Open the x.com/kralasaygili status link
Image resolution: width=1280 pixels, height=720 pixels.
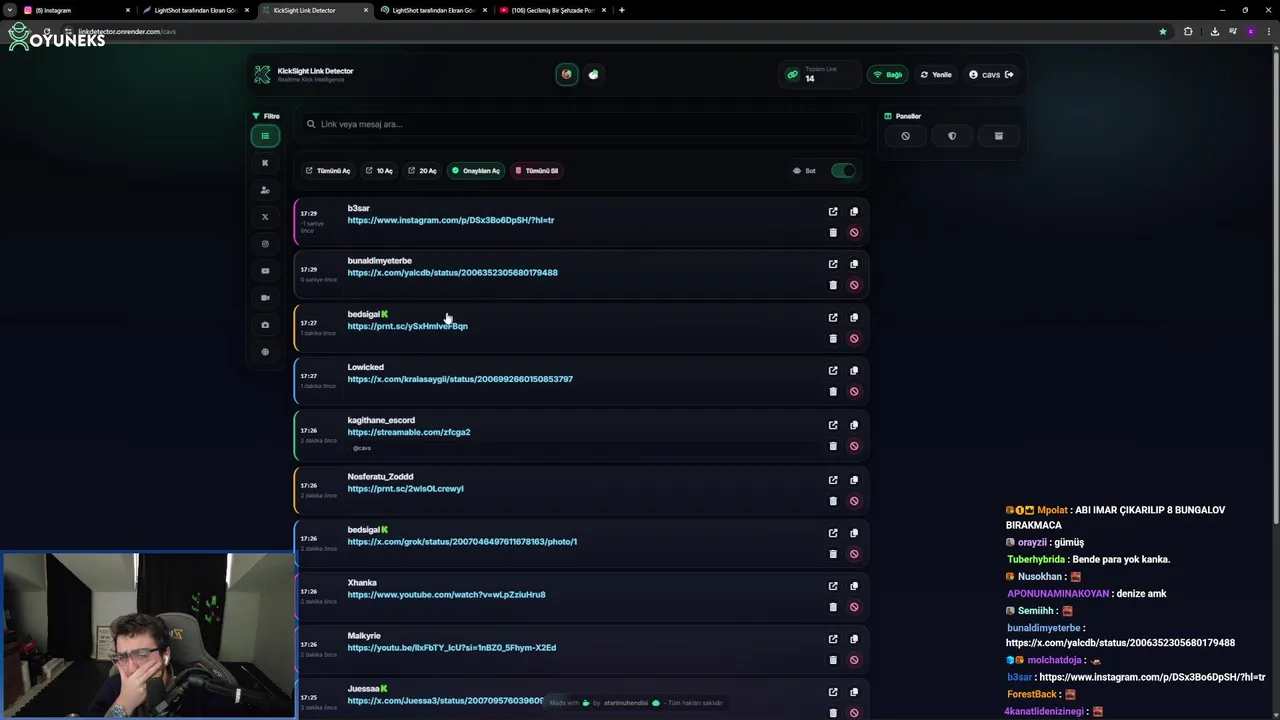tap(460, 379)
